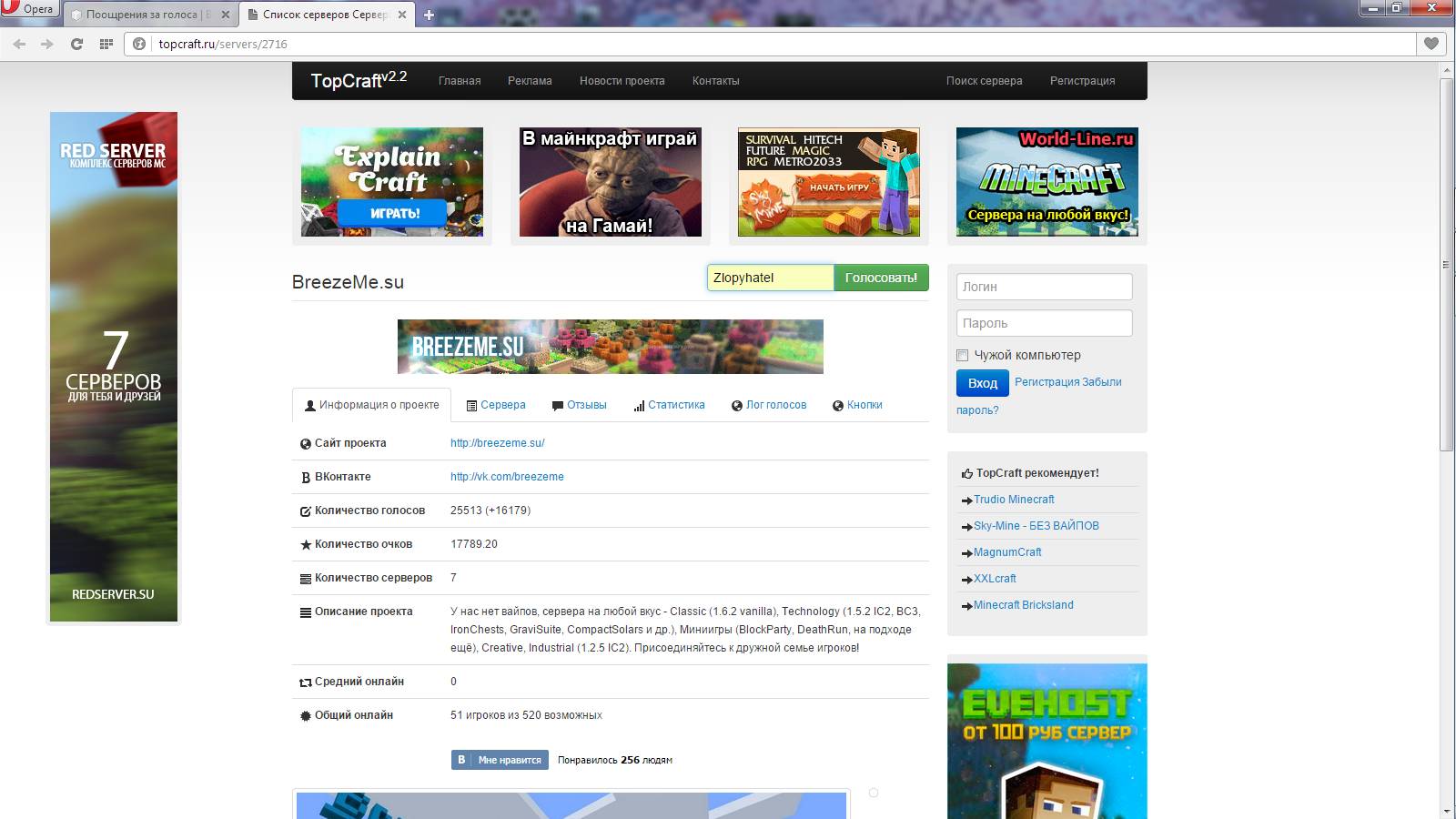Click the points value '17789.20'
The width and height of the screenshot is (1456, 819).
pos(474,544)
